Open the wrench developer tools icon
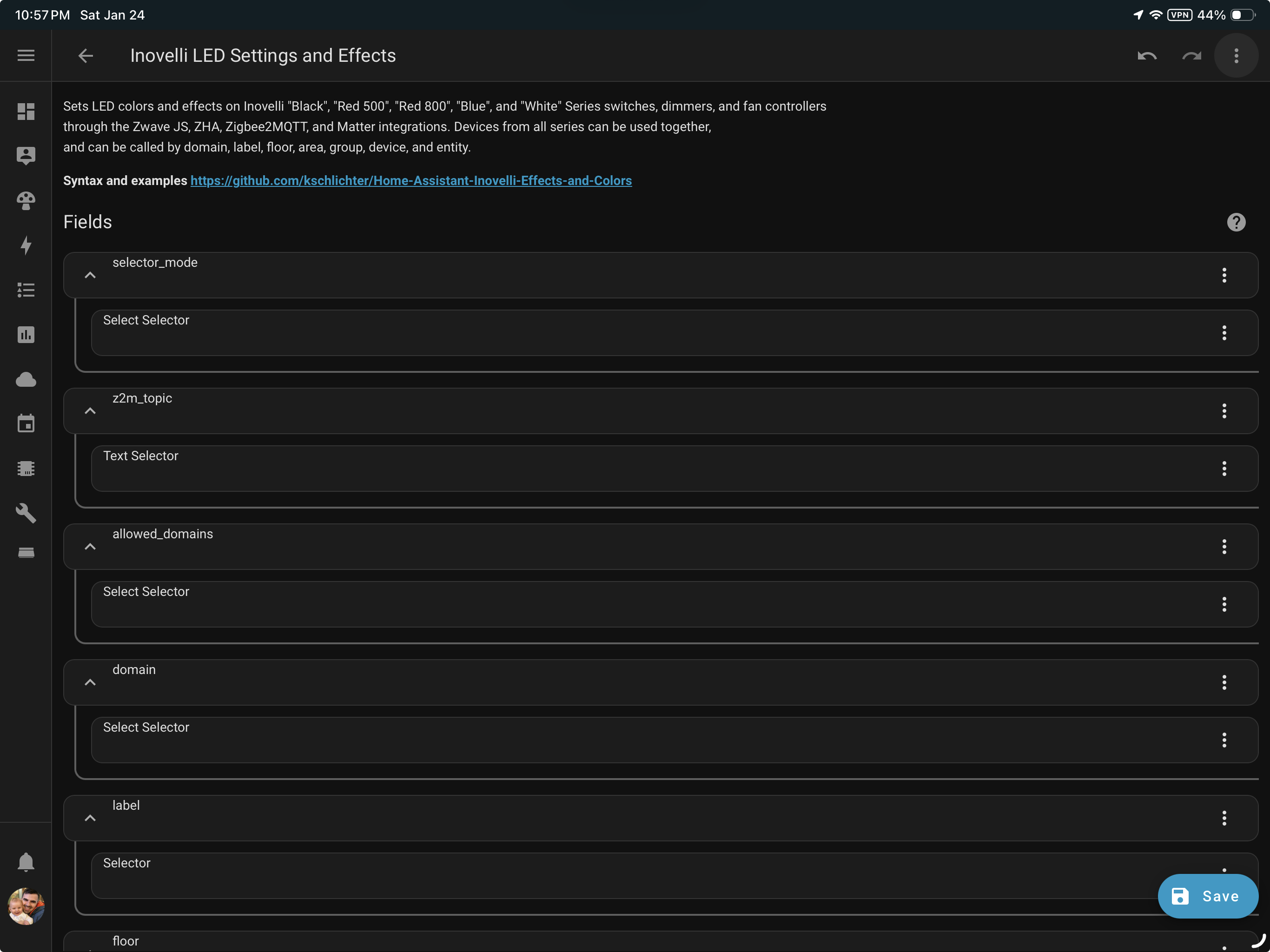This screenshot has width=1270, height=952. coord(26,513)
